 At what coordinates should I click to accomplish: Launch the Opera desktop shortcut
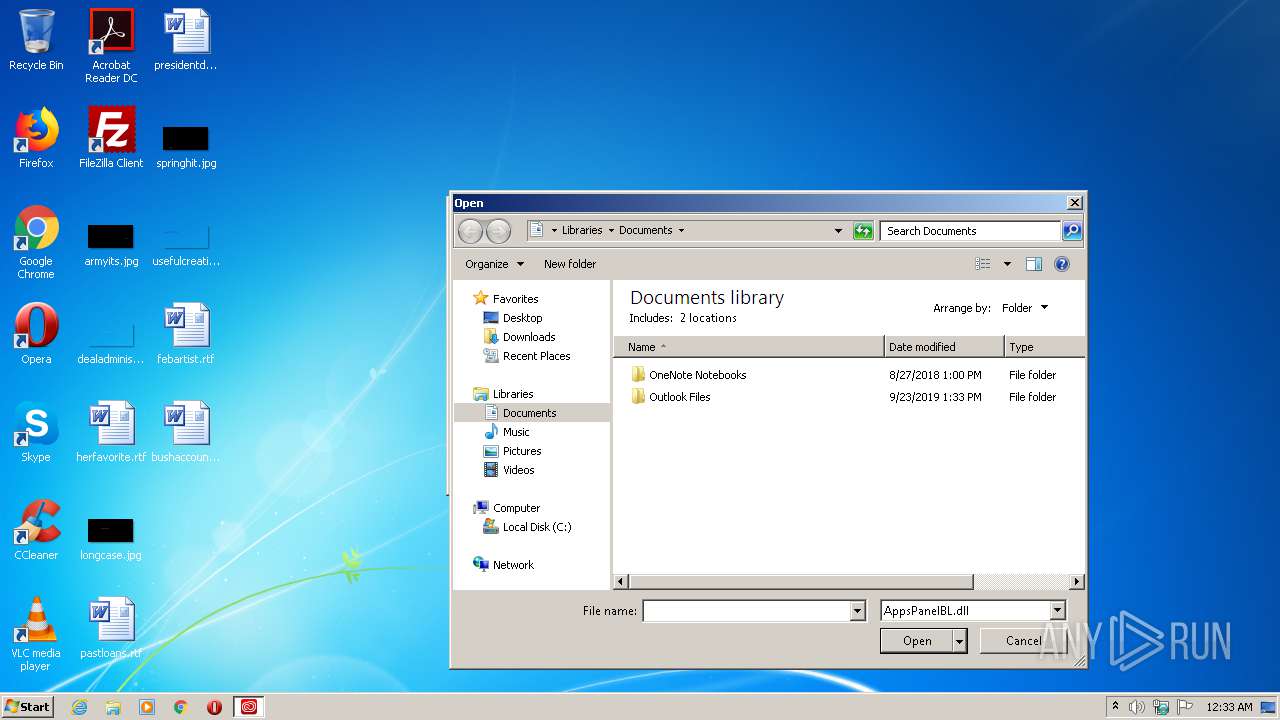[36, 334]
